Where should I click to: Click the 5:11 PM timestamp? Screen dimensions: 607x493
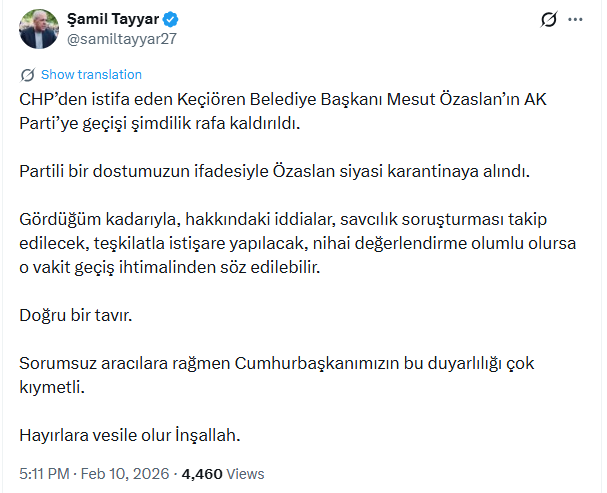45,473
